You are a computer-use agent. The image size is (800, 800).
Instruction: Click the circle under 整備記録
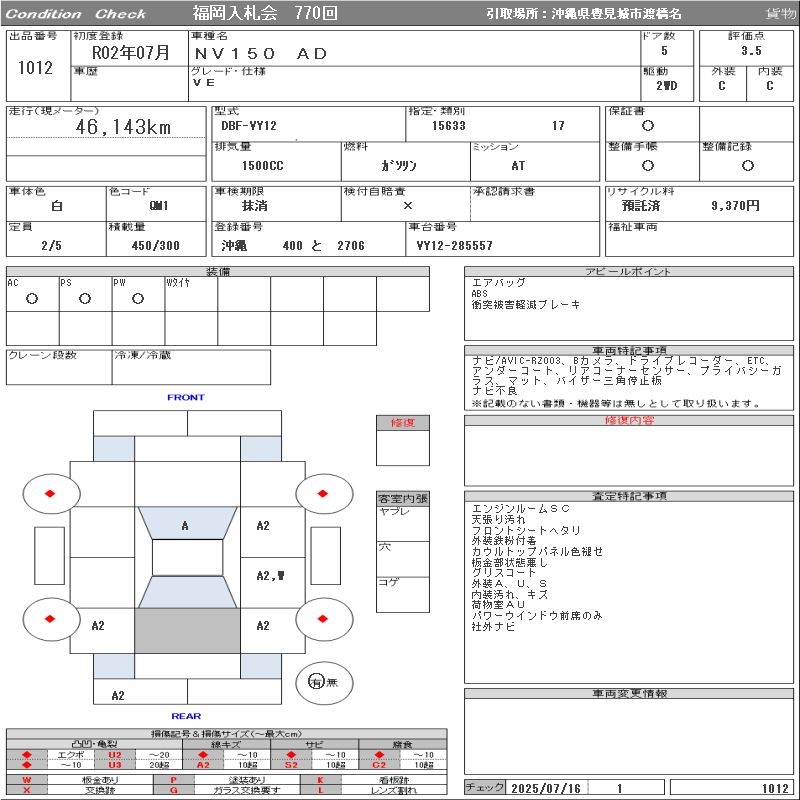tap(747, 165)
